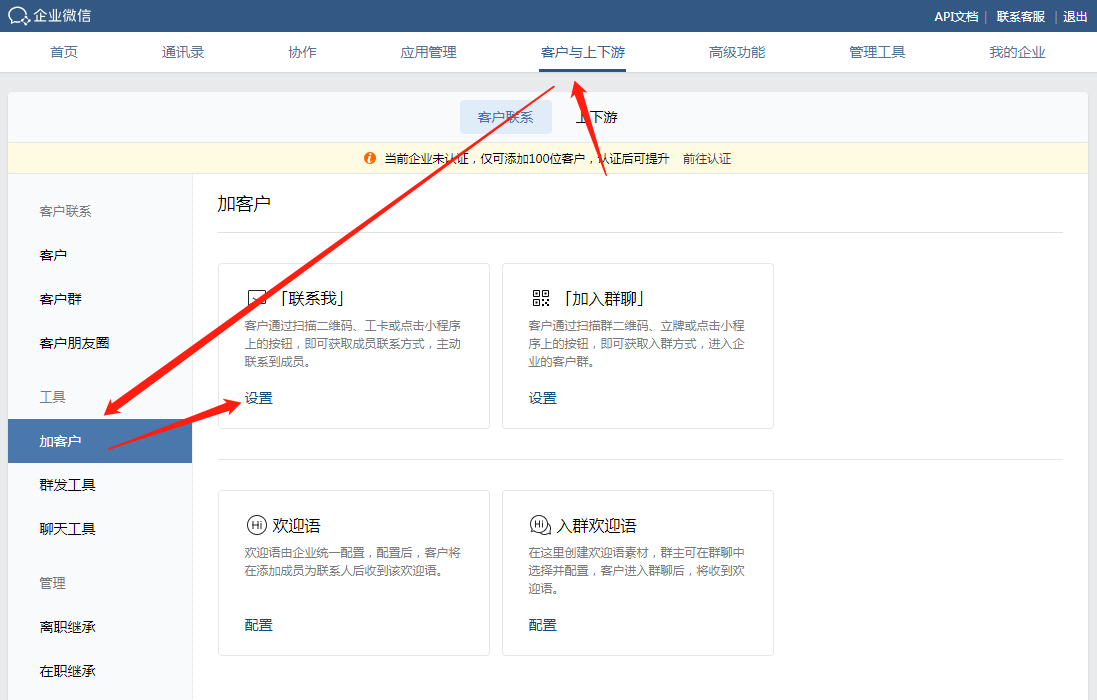The height and width of the screenshot is (700, 1097).
Task: Open 我的企业 tab
Action: [1017, 52]
